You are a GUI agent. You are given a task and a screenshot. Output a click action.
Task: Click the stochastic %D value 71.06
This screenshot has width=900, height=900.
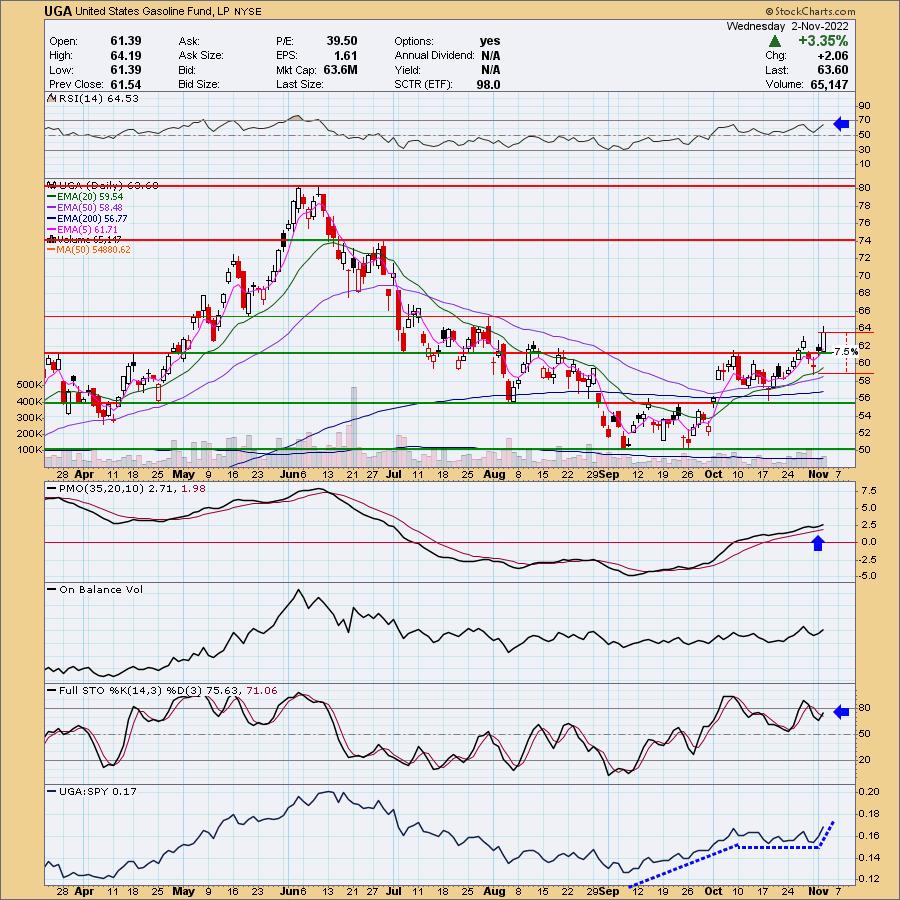(x=262, y=690)
